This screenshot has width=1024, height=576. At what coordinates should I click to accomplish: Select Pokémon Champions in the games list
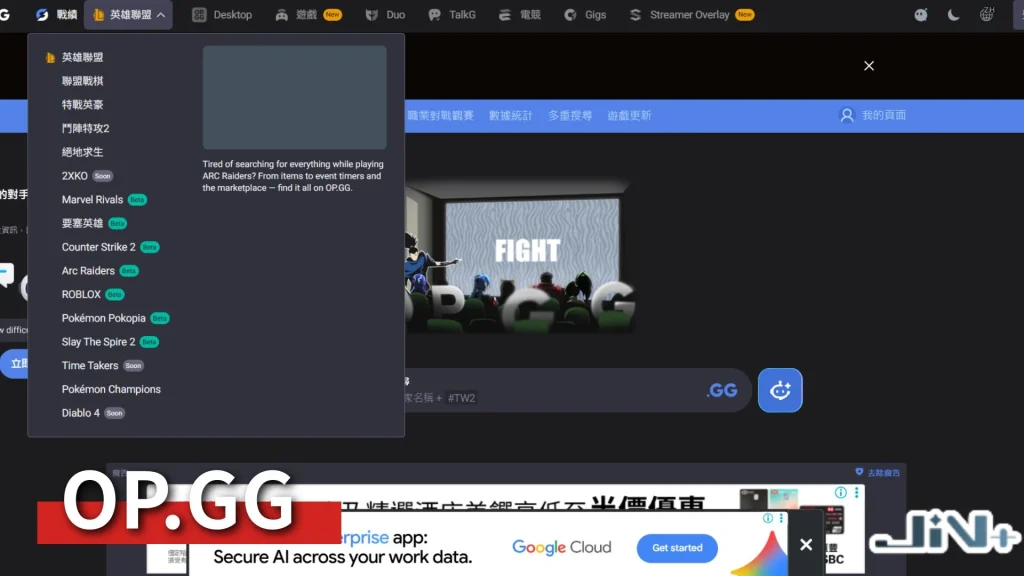tap(111, 389)
